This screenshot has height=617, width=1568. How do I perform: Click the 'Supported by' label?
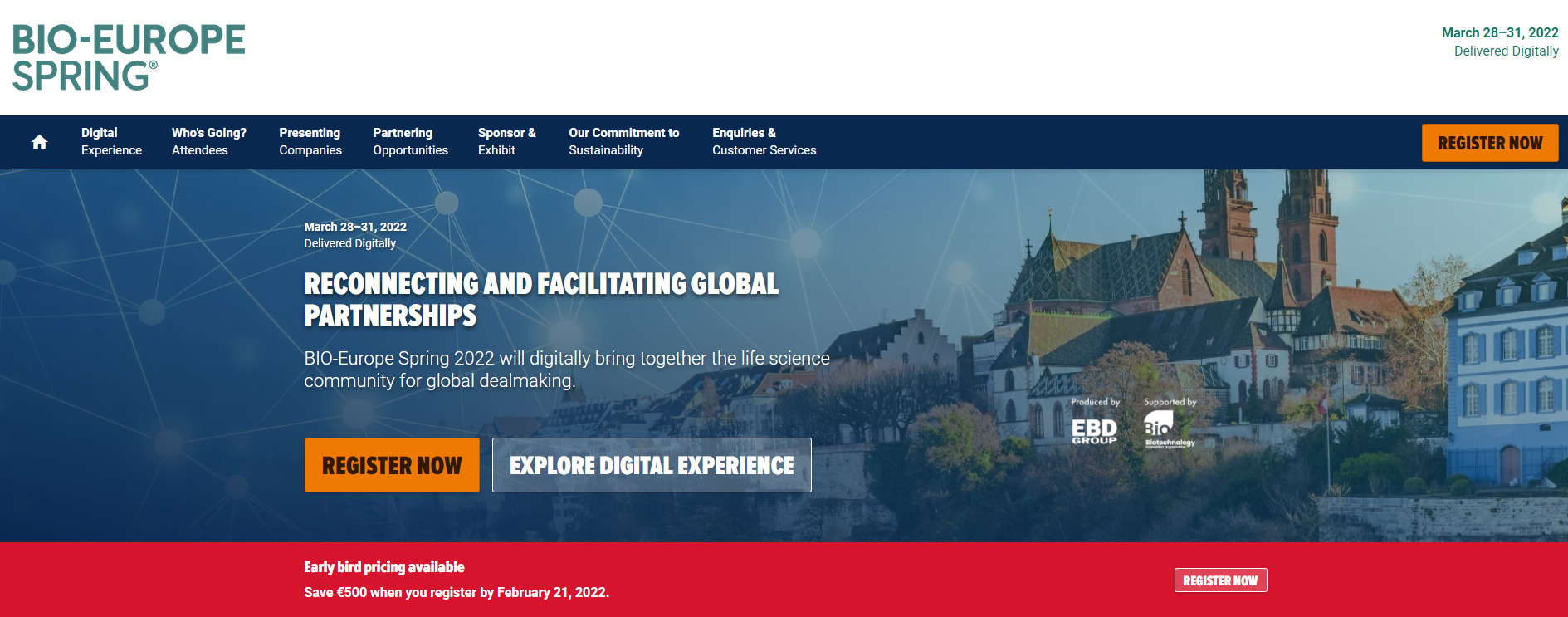click(x=1170, y=402)
